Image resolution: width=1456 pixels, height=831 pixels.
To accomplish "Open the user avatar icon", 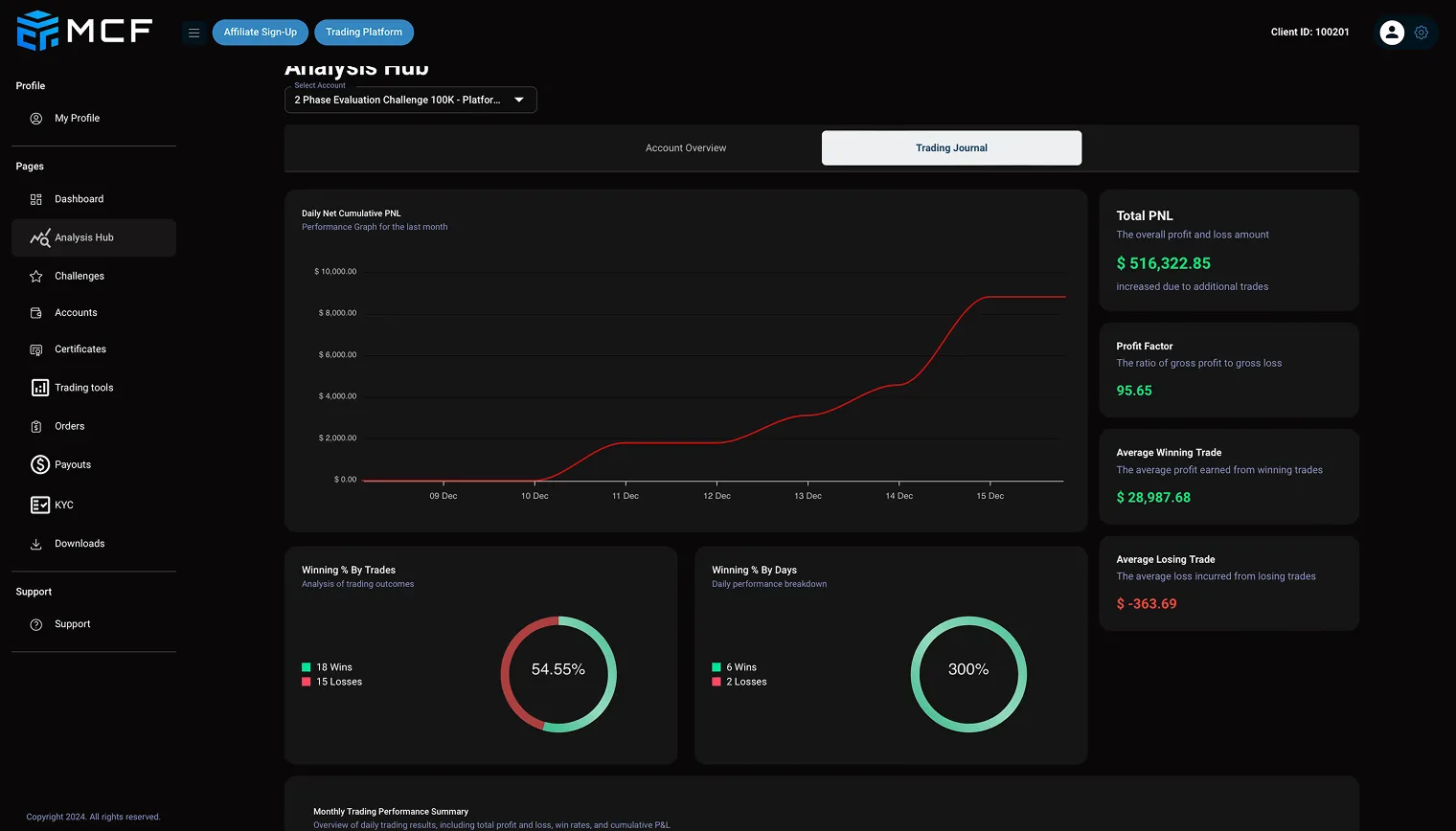I will coord(1391,33).
